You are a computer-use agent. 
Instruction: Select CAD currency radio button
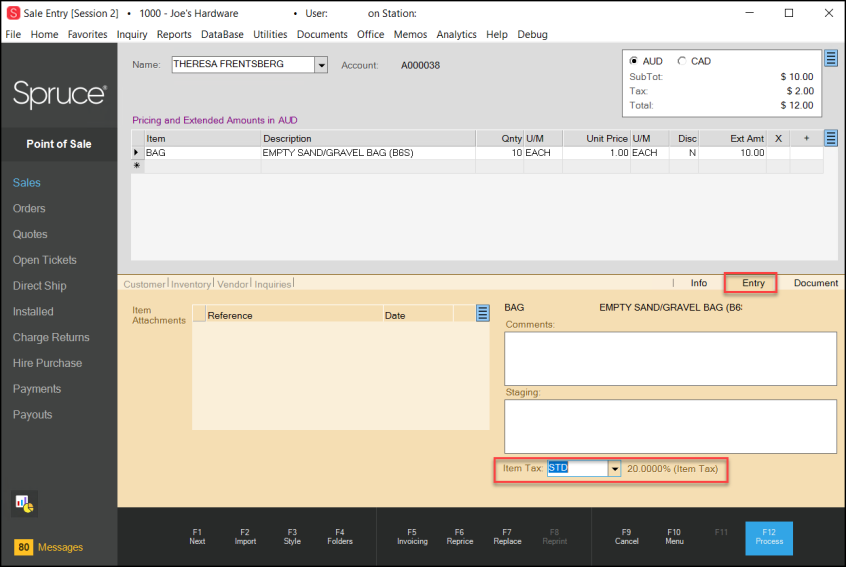(x=682, y=61)
